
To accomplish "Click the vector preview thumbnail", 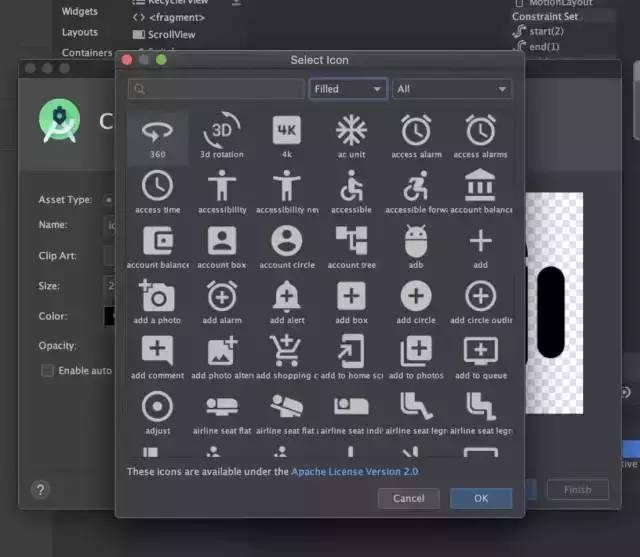I will coord(554,303).
